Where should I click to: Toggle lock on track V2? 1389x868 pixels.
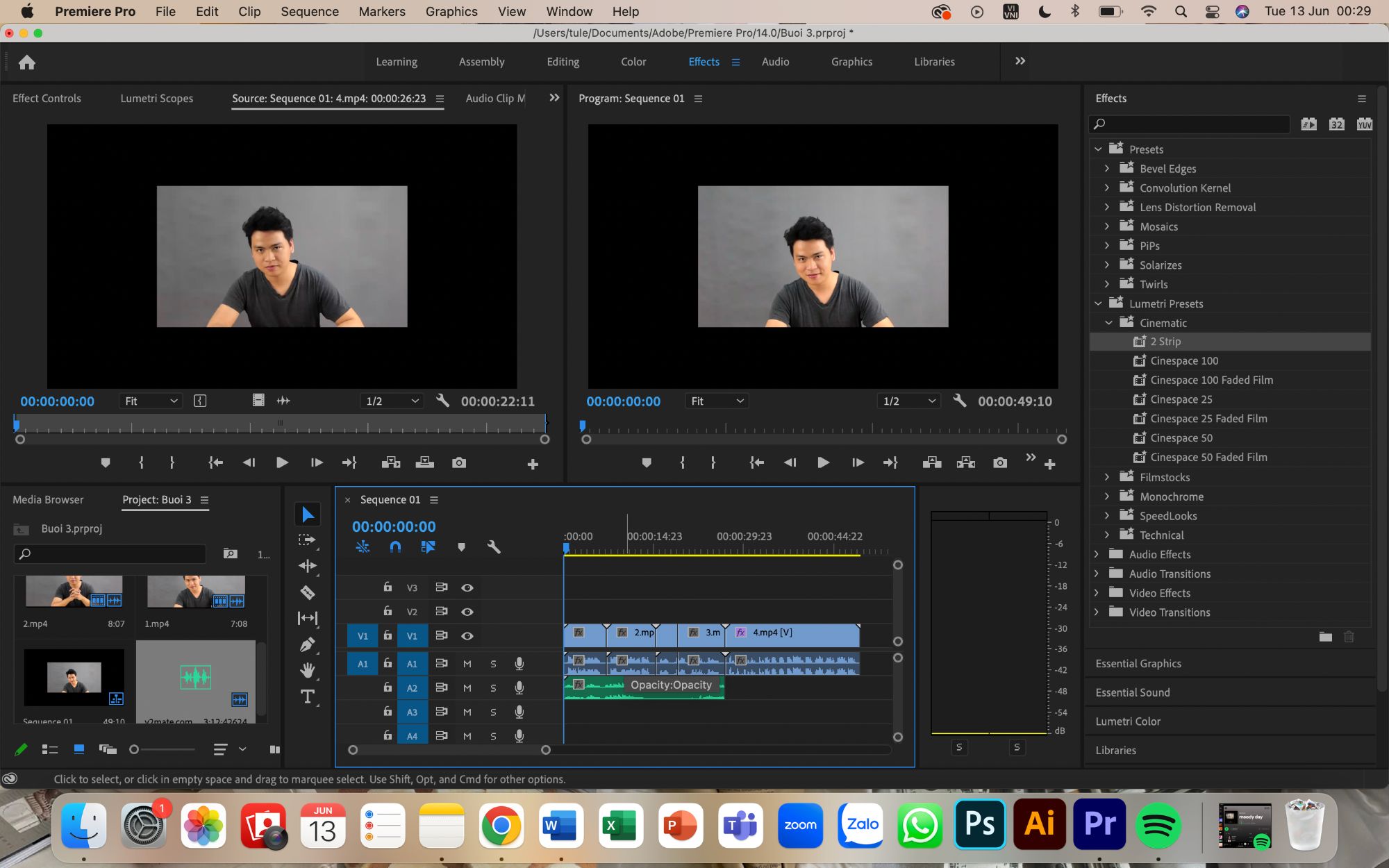pyautogui.click(x=388, y=611)
